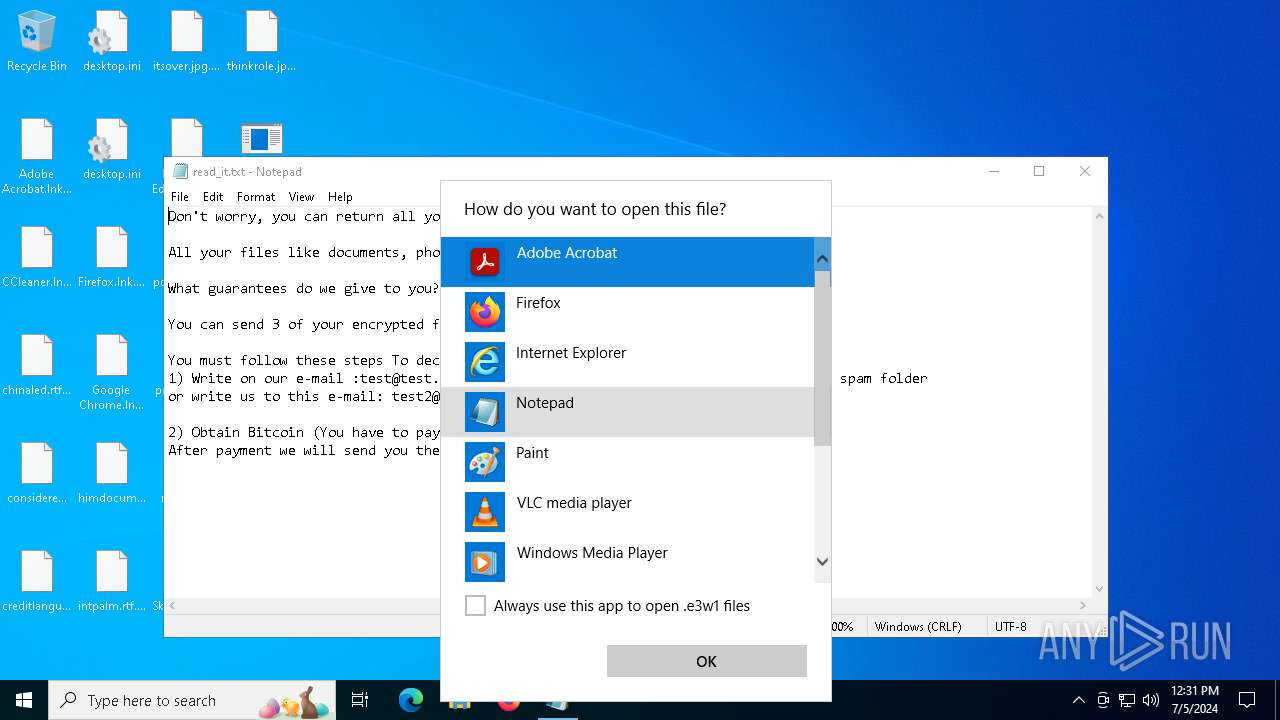Select the Google Chrome.ln desktop file
This screenshot has width=1280, height=720.
(112, 372)
